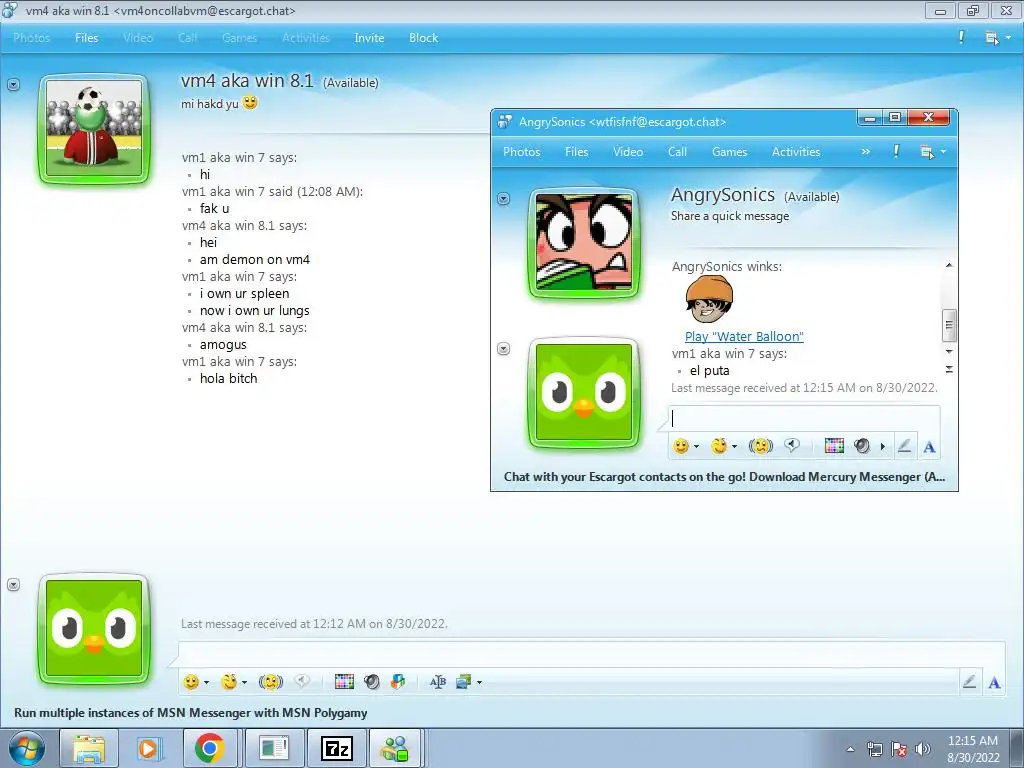Click the Mercury Messenger download banner

click(724, 477)
